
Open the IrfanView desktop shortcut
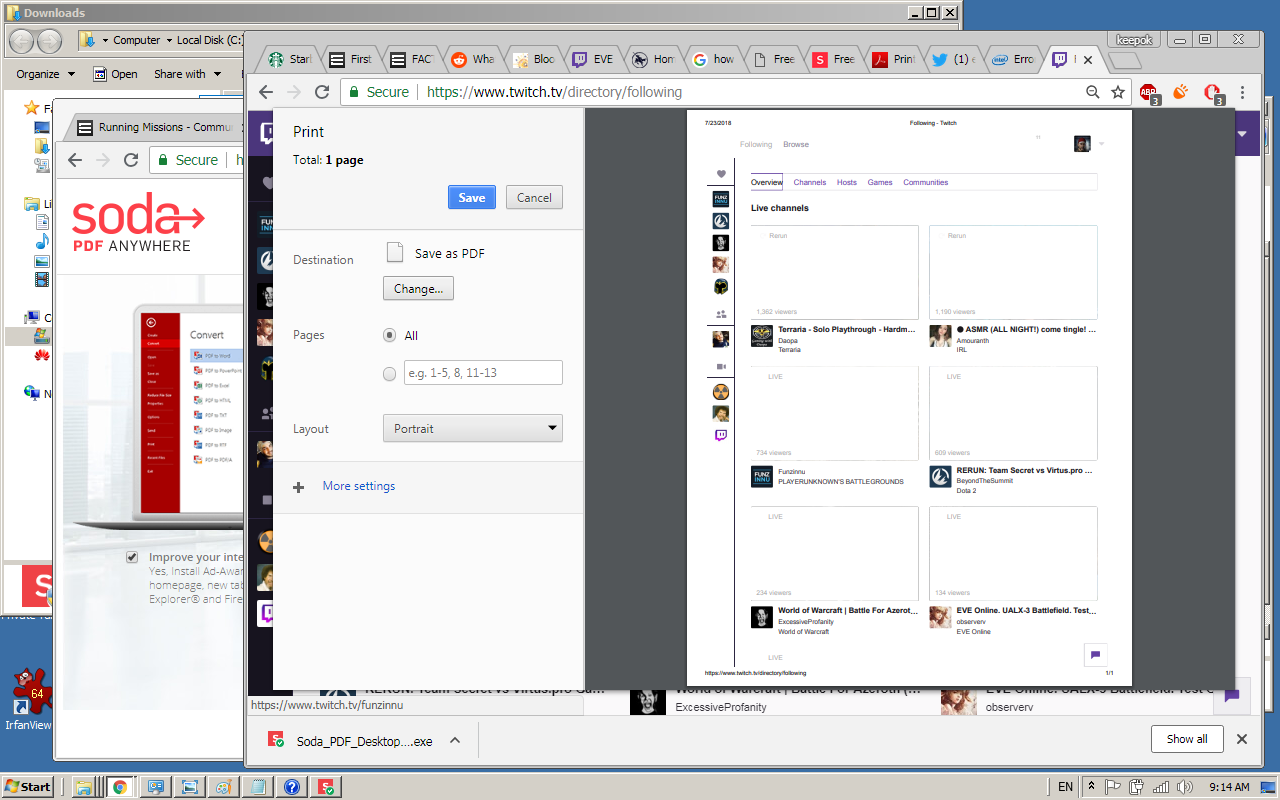28,699
